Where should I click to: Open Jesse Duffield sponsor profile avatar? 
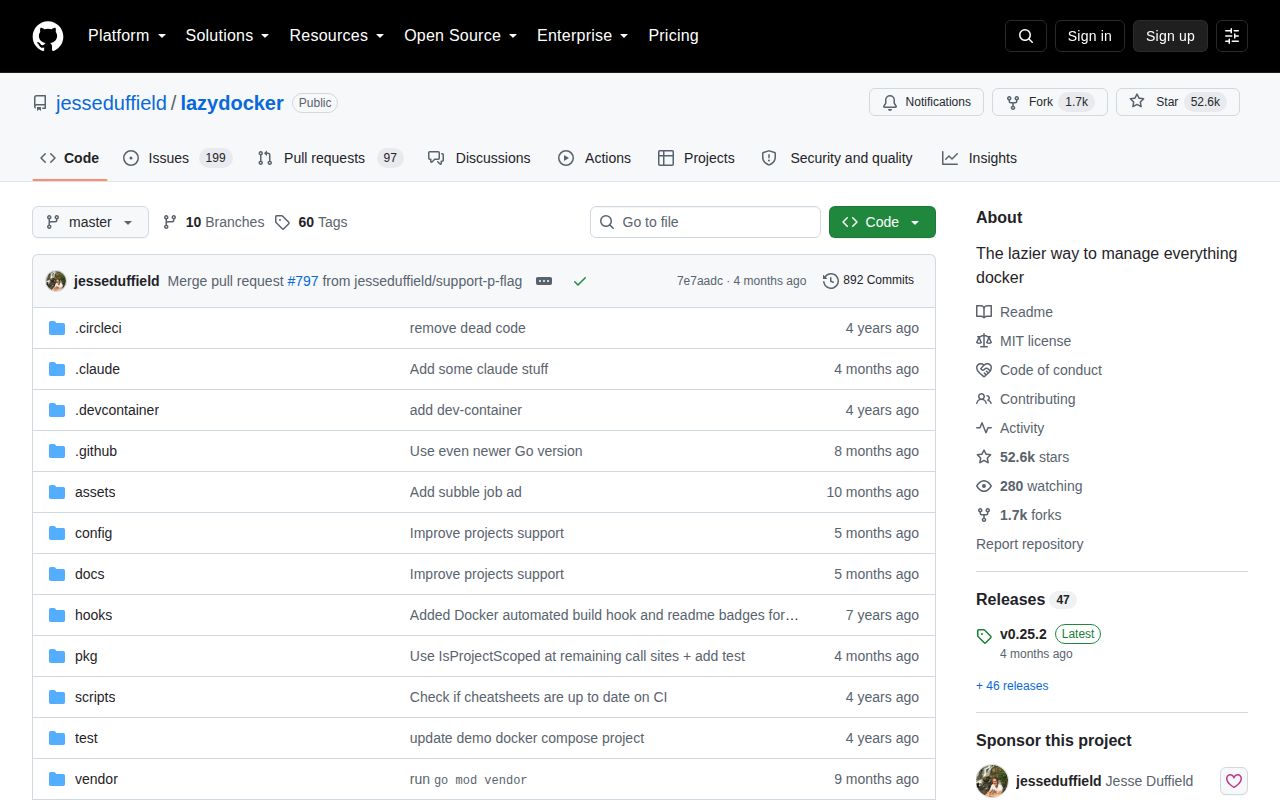[992, 780]
